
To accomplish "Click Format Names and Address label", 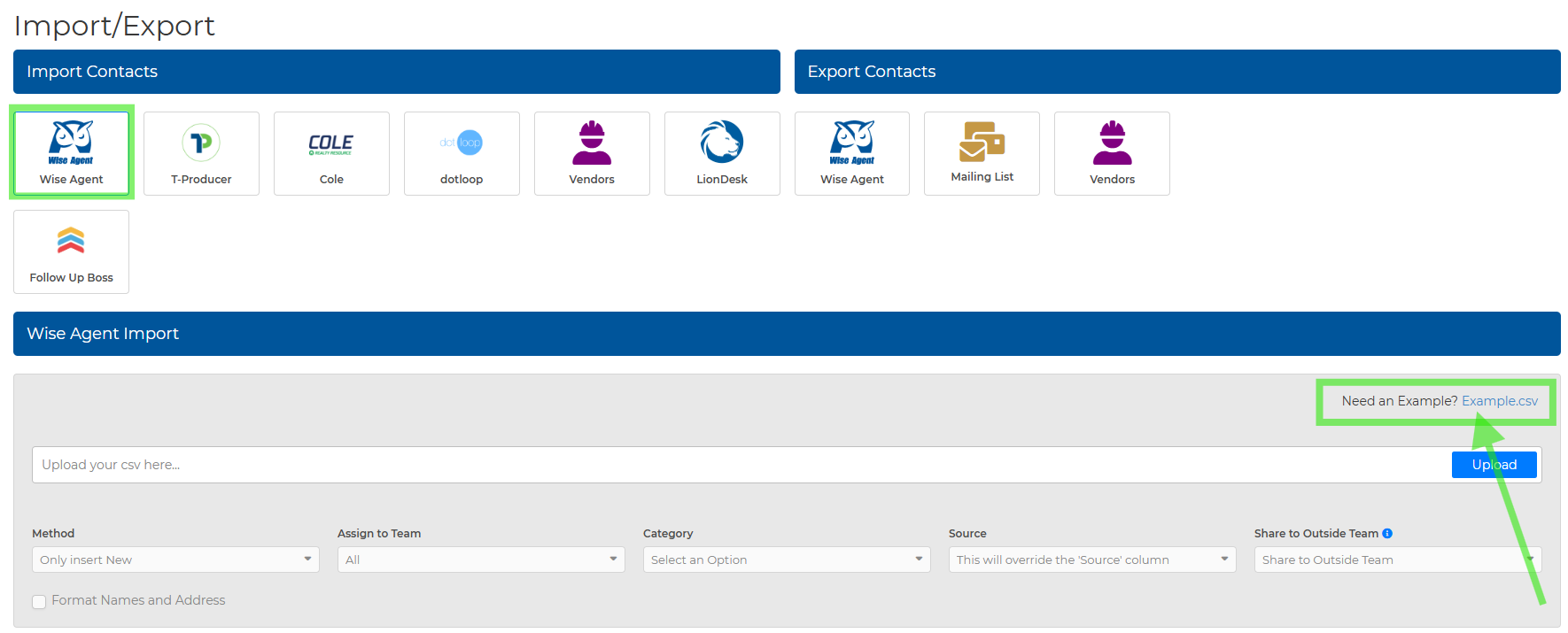I will click(138, 600).
